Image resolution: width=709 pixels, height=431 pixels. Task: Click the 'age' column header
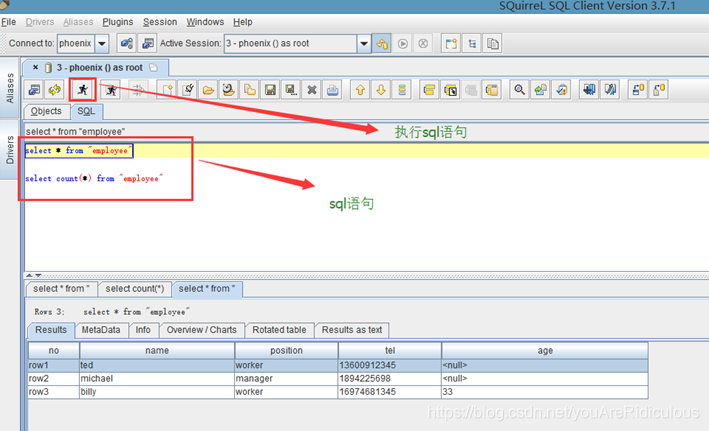tap(545, 350)
